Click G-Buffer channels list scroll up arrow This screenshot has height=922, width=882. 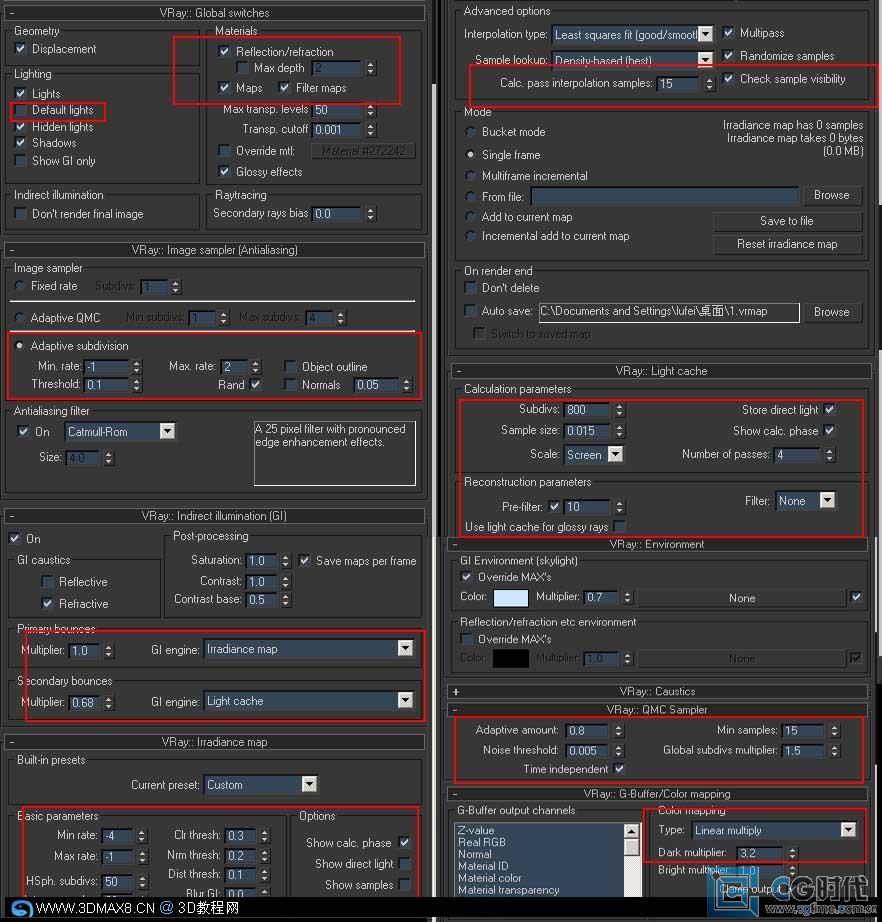(x=631, y=831)
